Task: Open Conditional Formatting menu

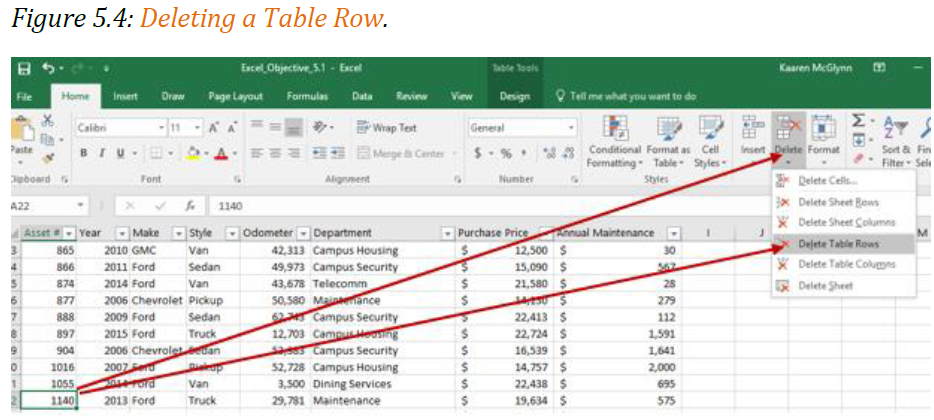Action: (x=614, y=142)
